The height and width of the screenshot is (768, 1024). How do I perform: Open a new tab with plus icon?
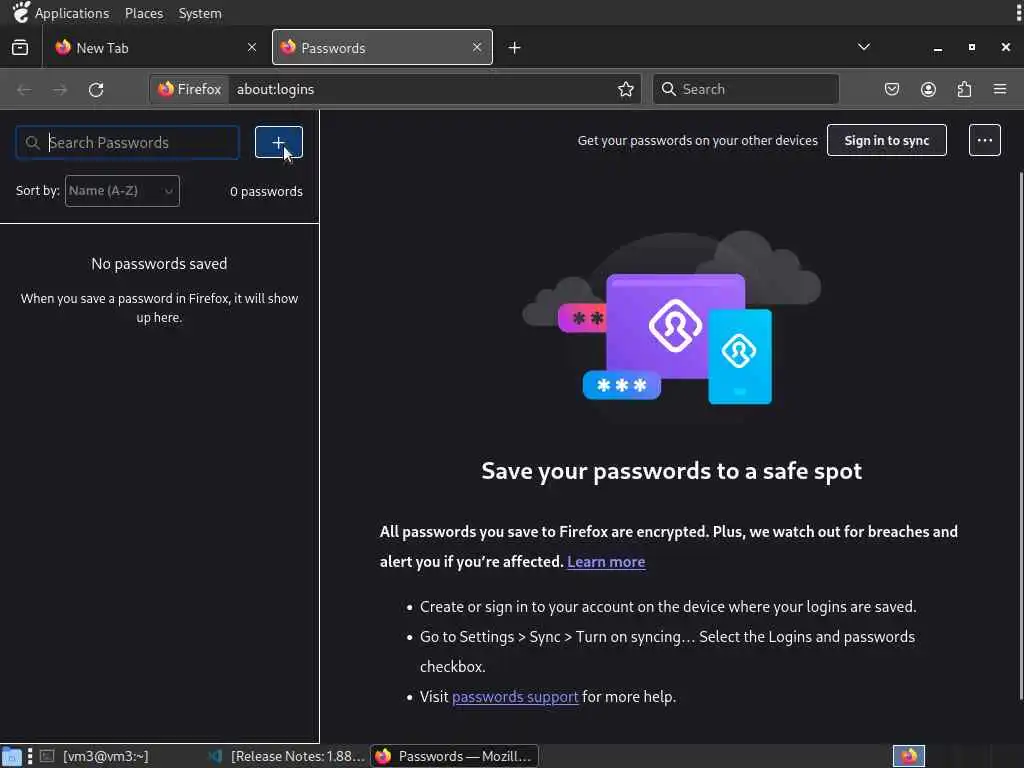click(515, 48)
